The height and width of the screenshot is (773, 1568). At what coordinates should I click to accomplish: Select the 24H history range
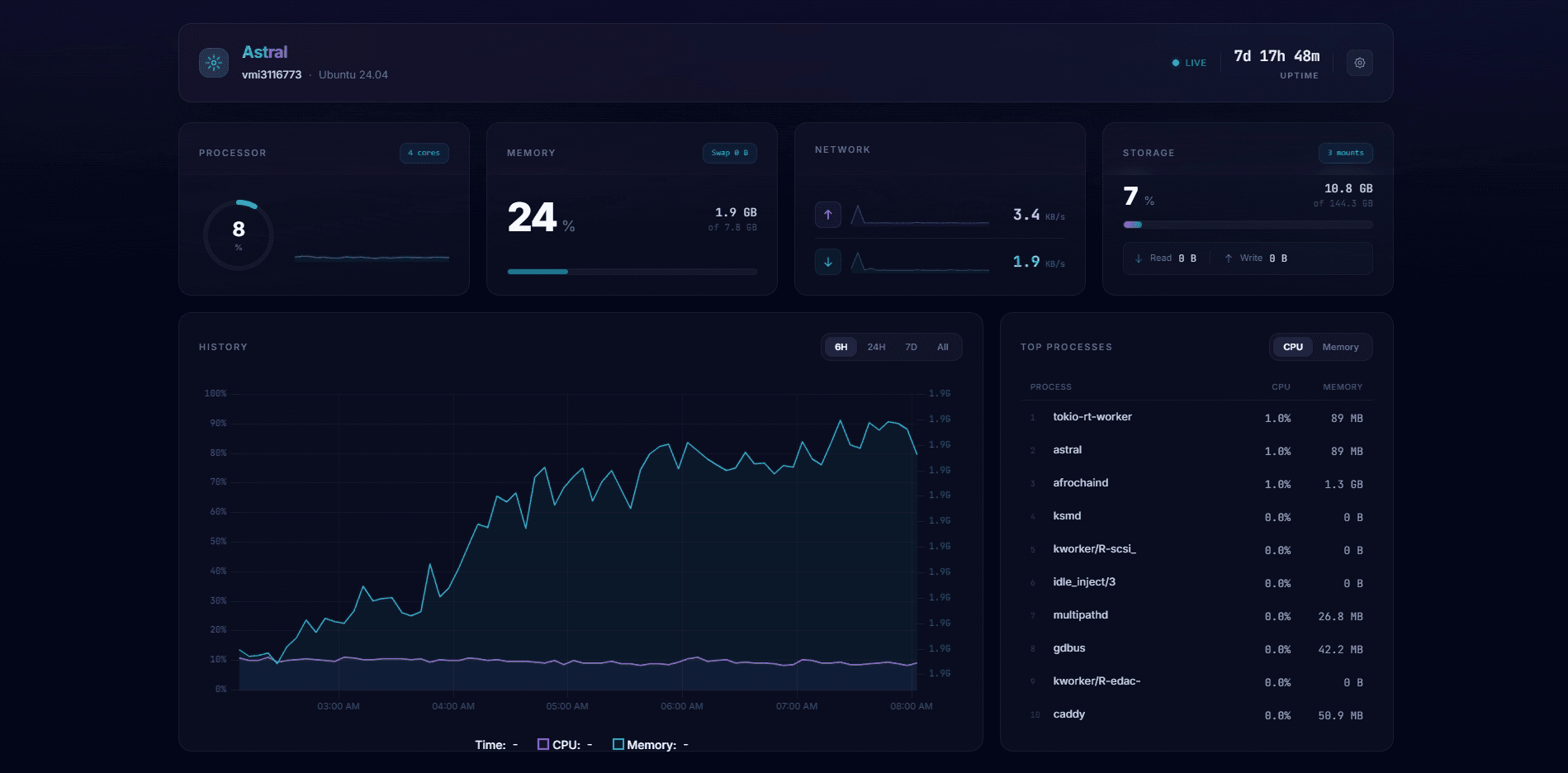876,347
